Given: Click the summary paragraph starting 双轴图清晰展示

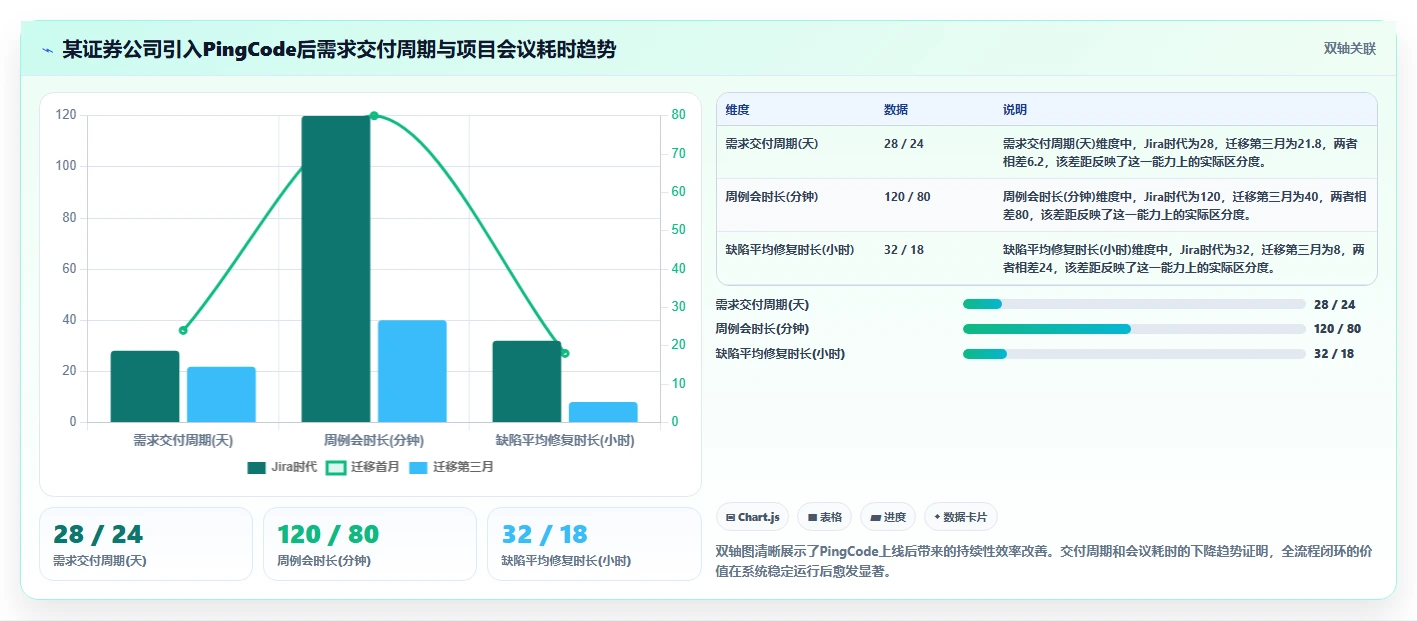Looking at the screenshot, I should (1043, 562).
